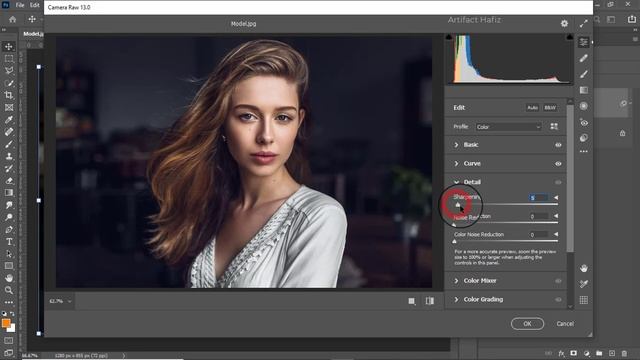Click OK to apply Camera Raw

tap(527, 324)
